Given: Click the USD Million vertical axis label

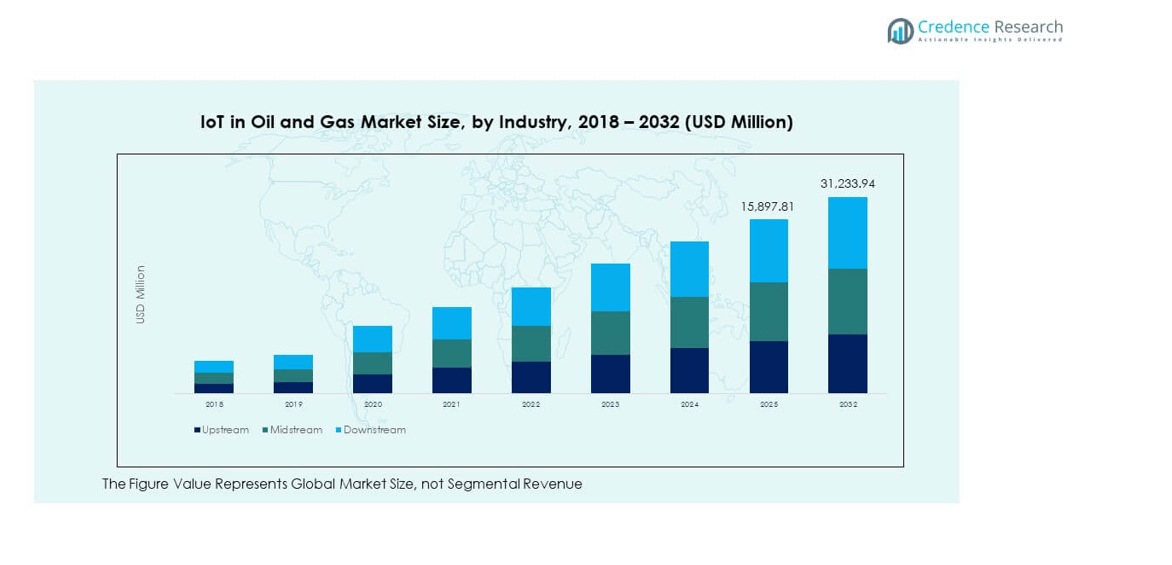Looking at the screenshot, I should click(x=141, y=294).
